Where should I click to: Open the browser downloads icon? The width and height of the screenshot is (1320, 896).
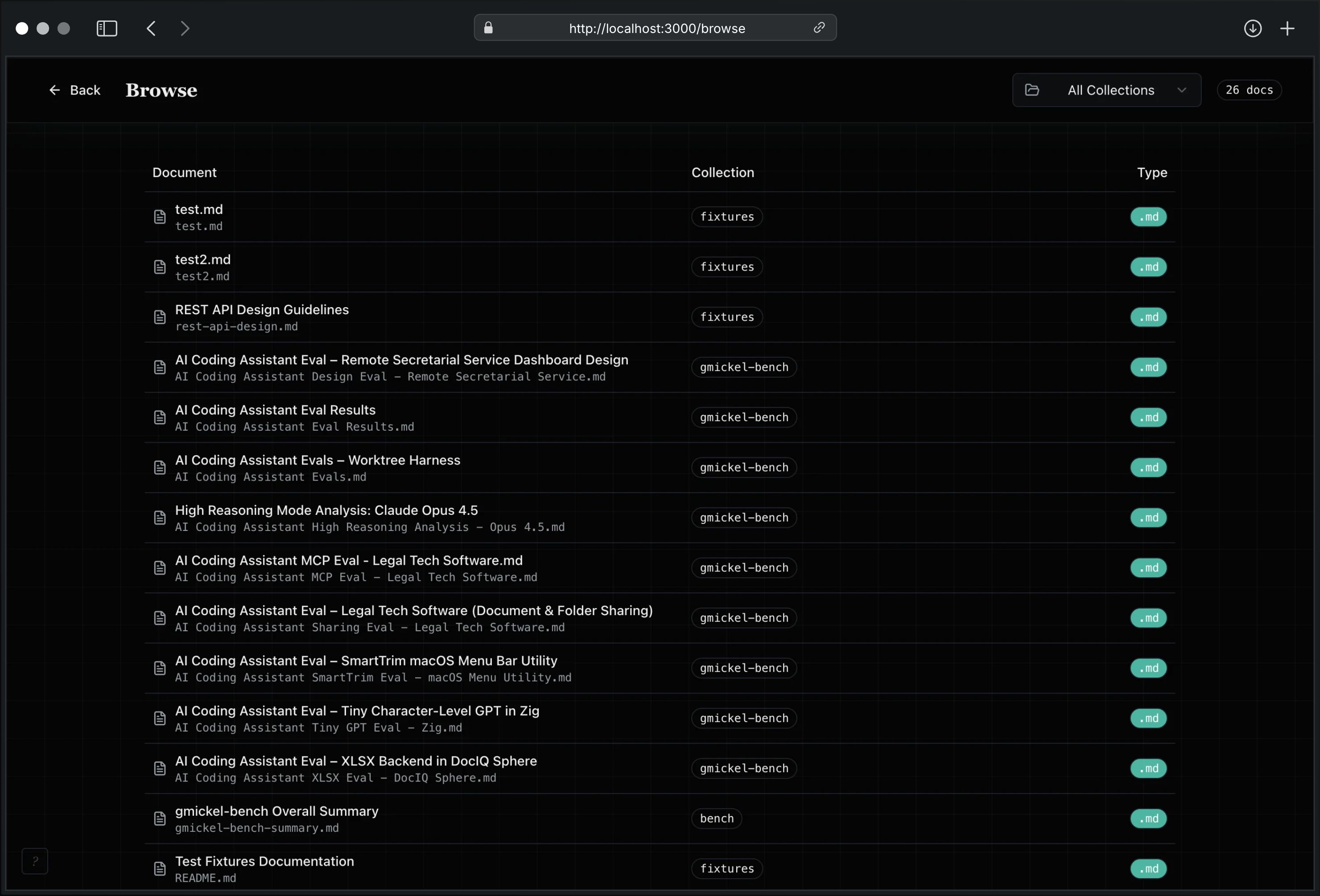1252,29
